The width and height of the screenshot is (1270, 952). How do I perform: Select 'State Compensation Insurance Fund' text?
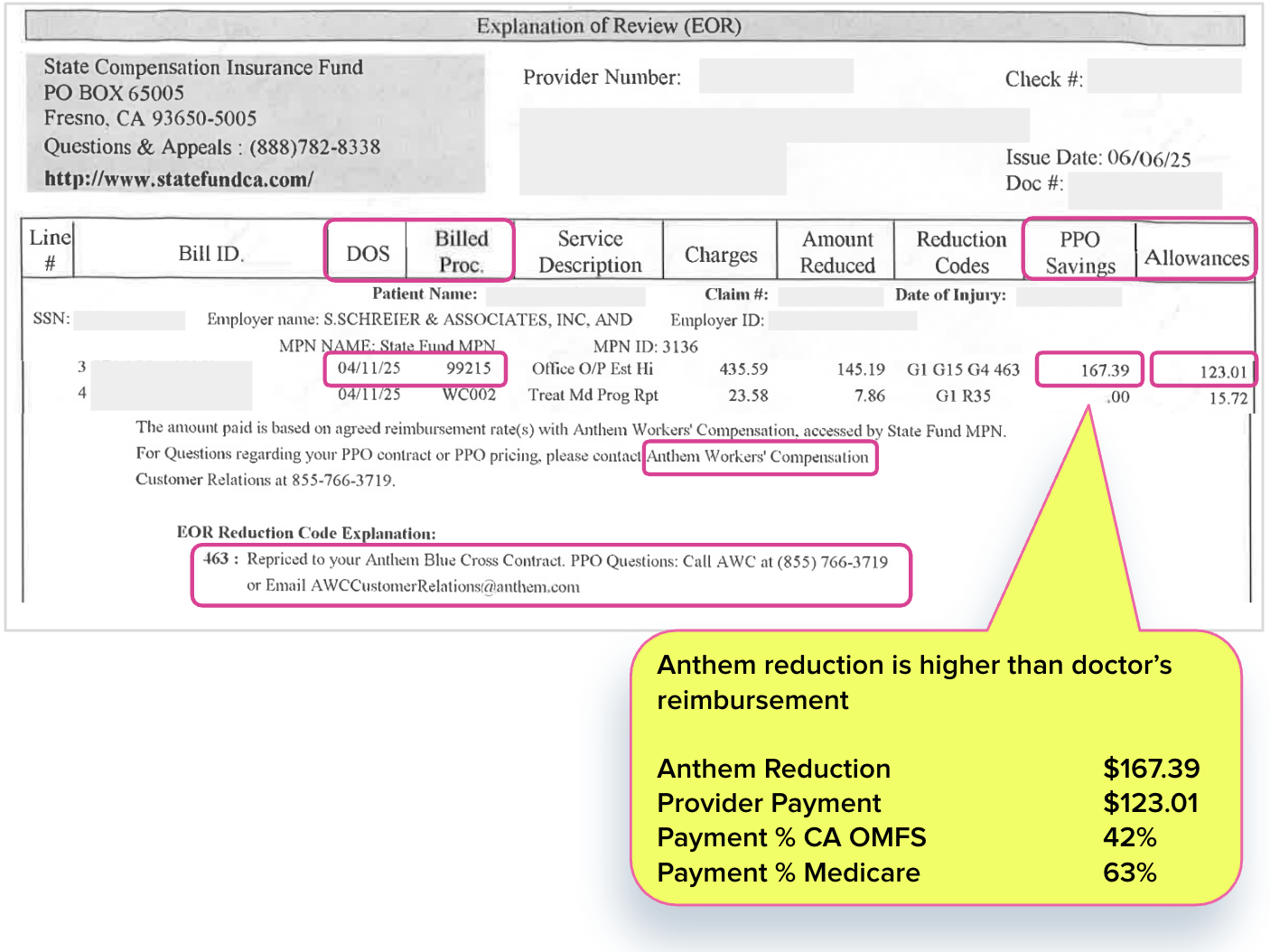(203, 67)
